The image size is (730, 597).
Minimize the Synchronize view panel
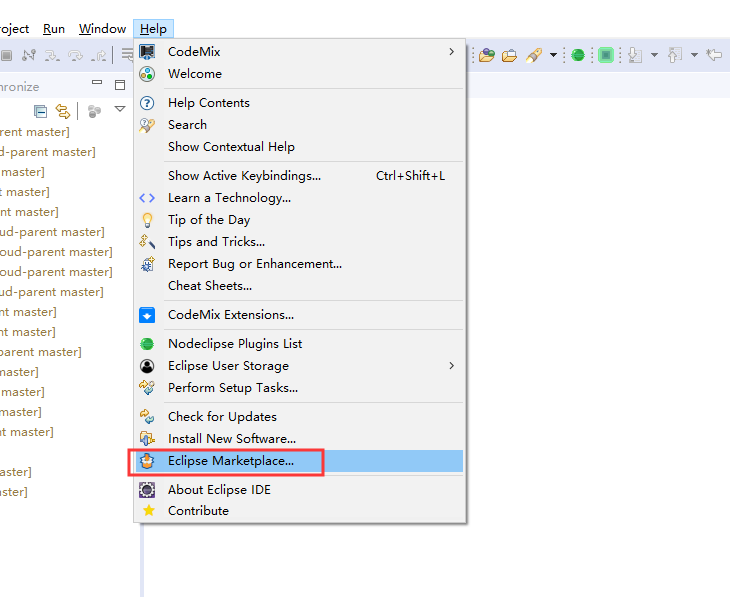(97, 82)
